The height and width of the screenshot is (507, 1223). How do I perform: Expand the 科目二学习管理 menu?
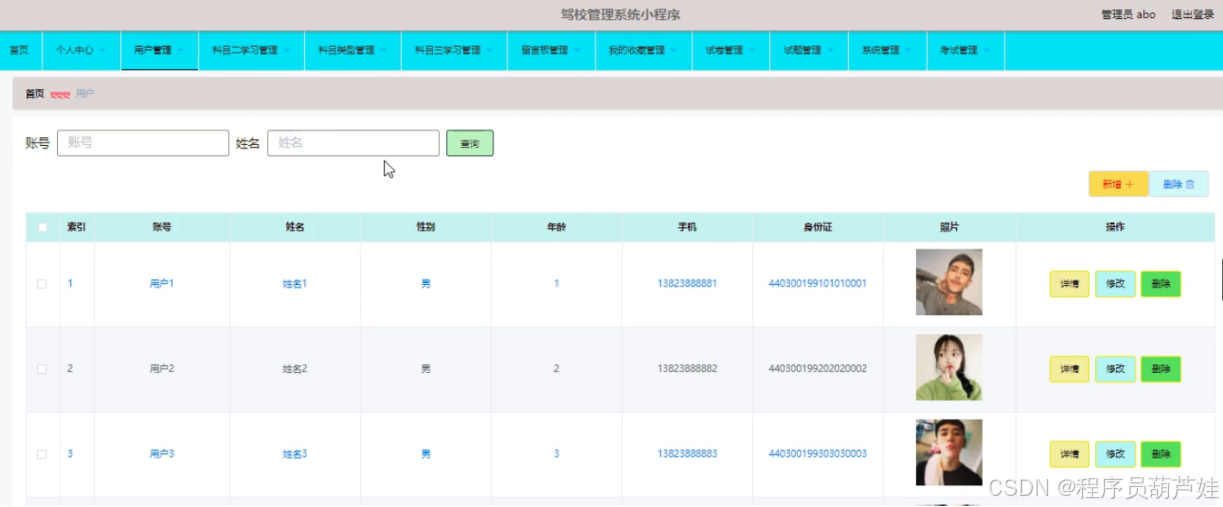[x=251, y=50]
